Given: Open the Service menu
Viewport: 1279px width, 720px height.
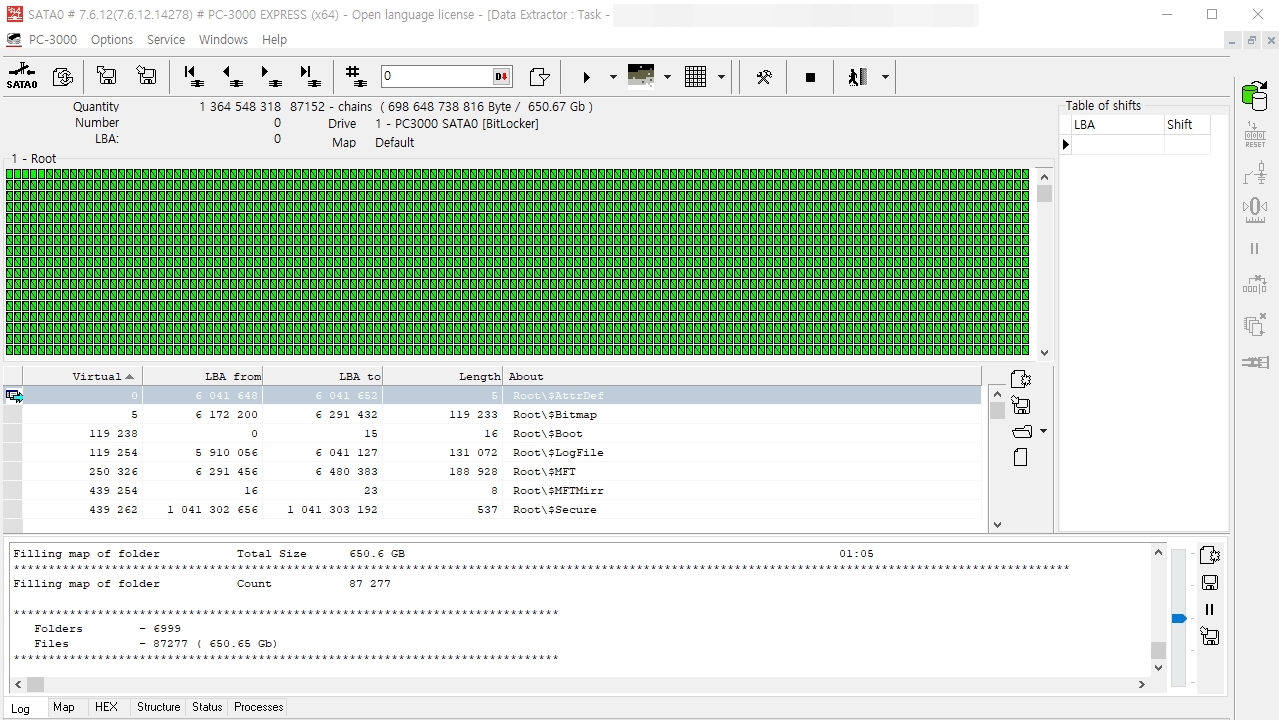Looking at the screenshot, I should (166, 40).
